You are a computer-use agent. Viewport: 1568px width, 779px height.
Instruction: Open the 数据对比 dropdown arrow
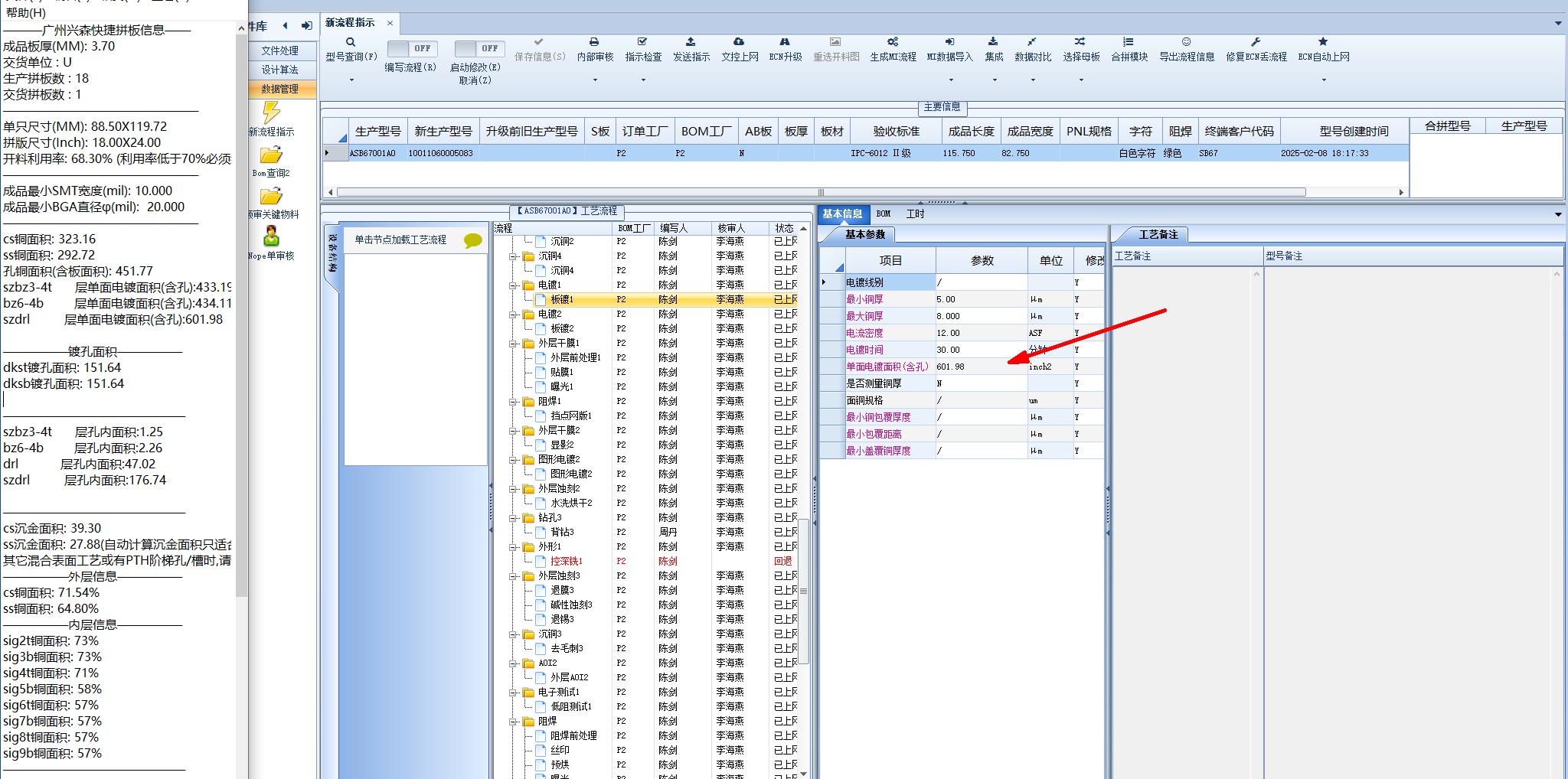click(x=1033, y=80)
